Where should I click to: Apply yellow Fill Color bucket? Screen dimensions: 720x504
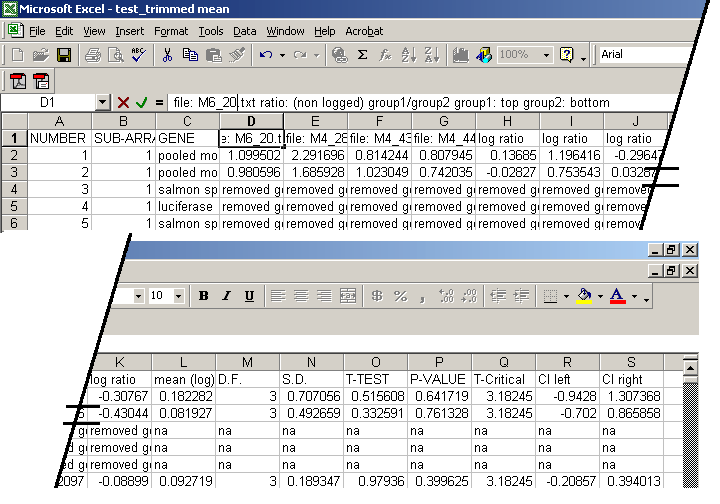coord(584,296)
